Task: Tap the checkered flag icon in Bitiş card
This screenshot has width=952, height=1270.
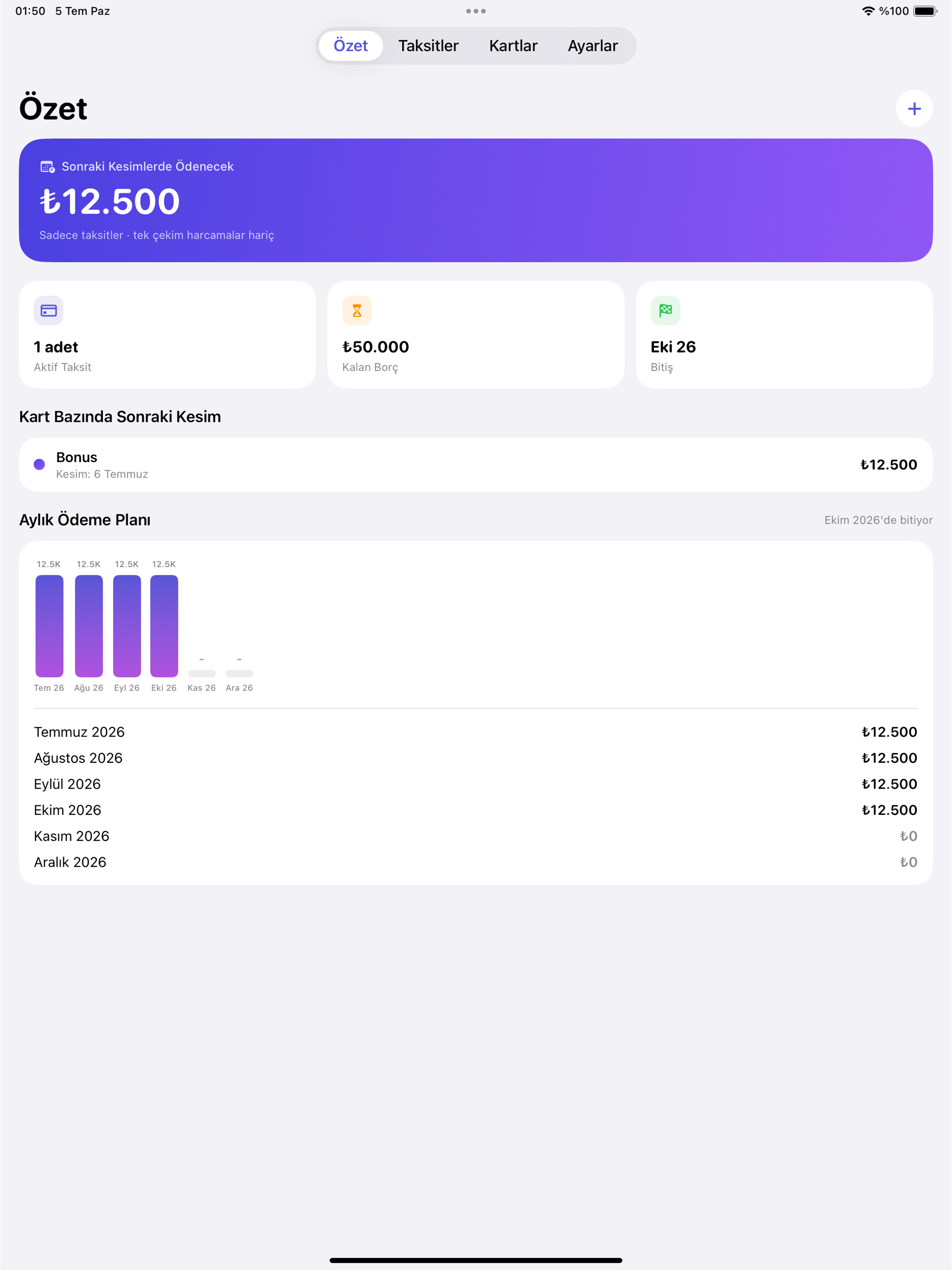Action: (x=666, y=311)
